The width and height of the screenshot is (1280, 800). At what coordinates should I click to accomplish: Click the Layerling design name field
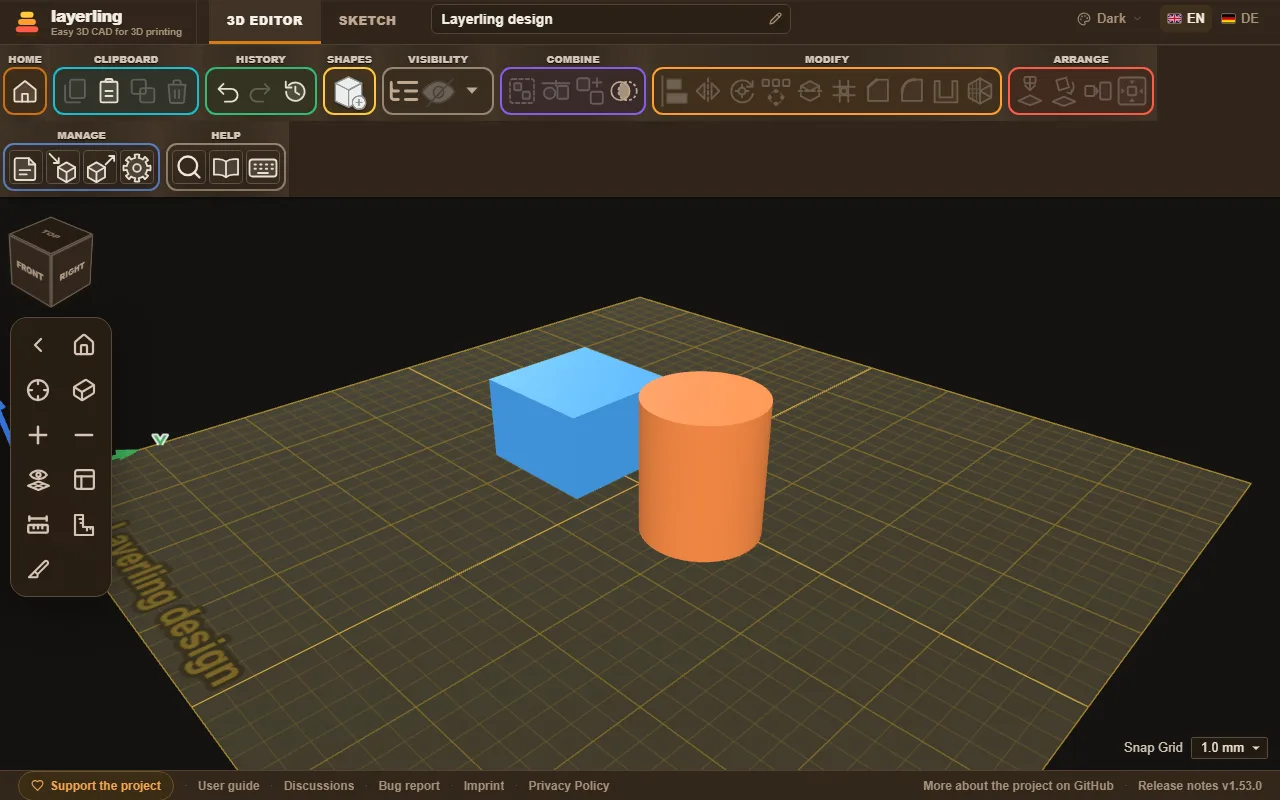coord(611,19)
